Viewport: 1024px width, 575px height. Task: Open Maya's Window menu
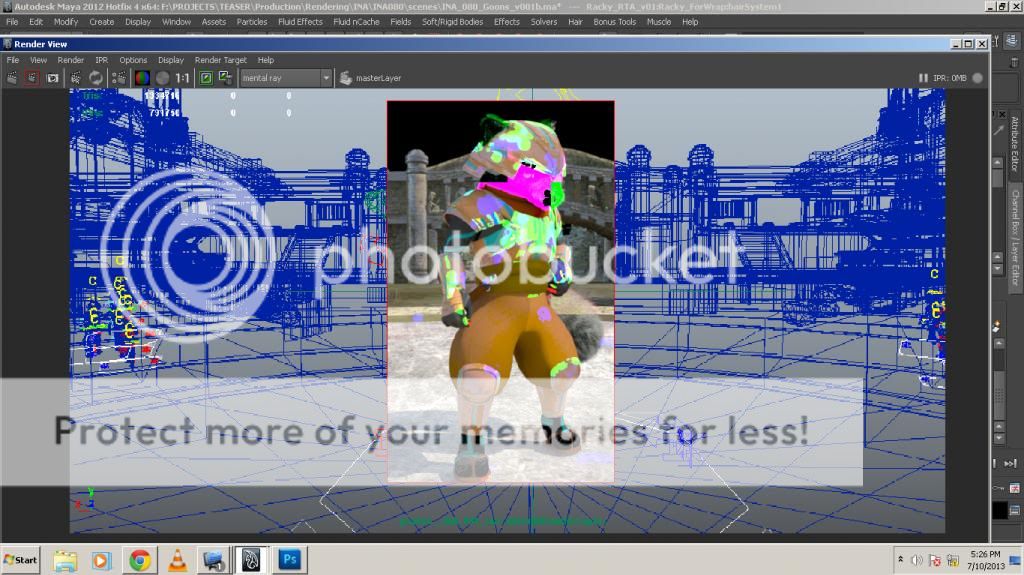point(176,22)
